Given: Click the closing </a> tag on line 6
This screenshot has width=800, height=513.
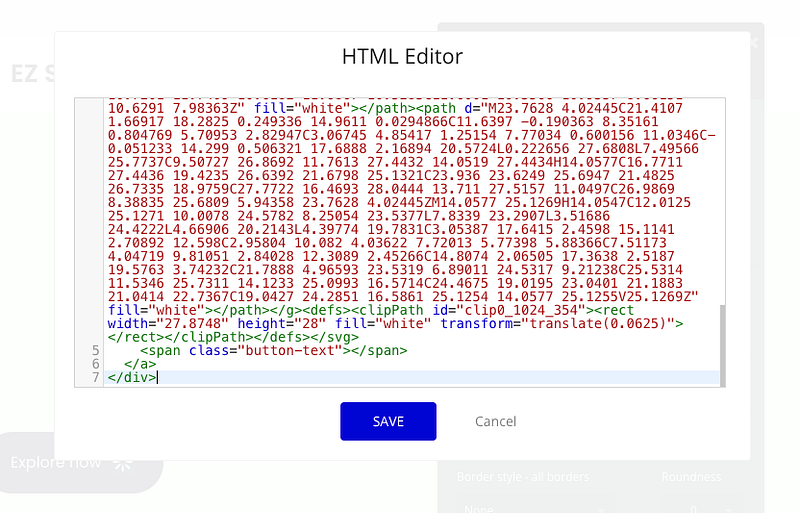Looking at the screenshot, I should tap(140, 364).
